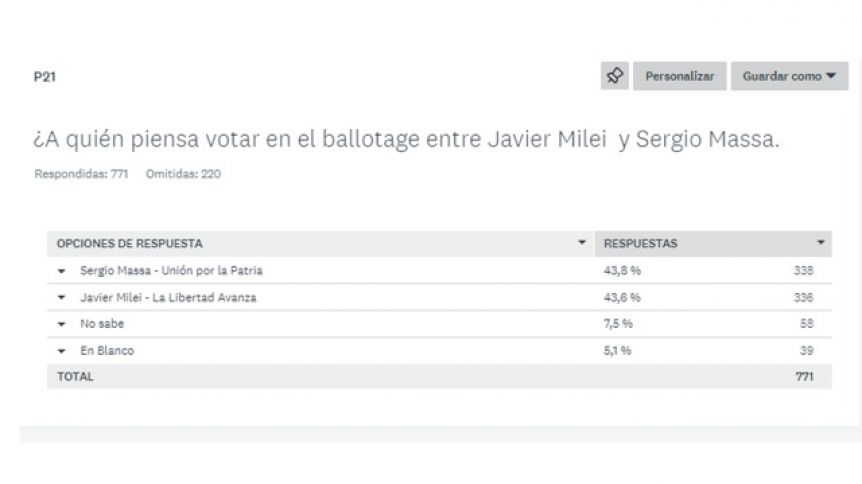Click the ballotage question title text
Image resolution: width=862 pixels, height=484 pixels.
[x=406, y=139]
